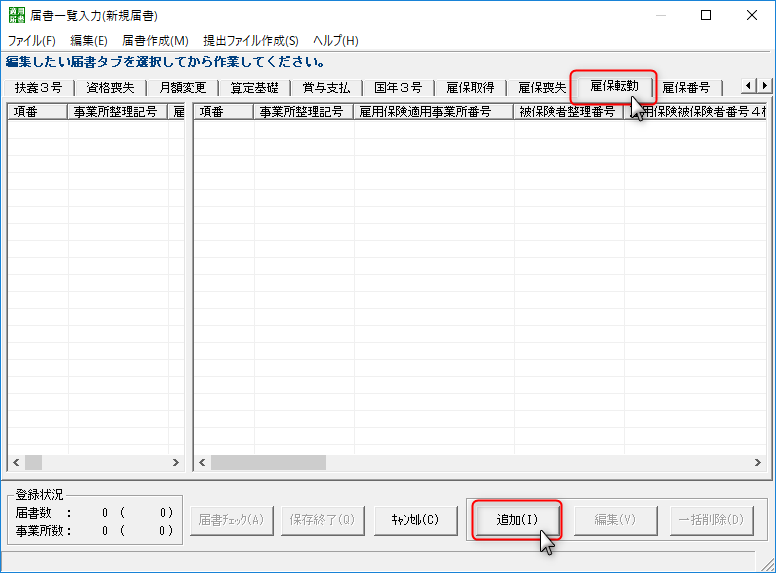Click the ｷｬﾝｾﾙ(C) button
This screenshot has width=776, height=573.
(x=415, y=520)
